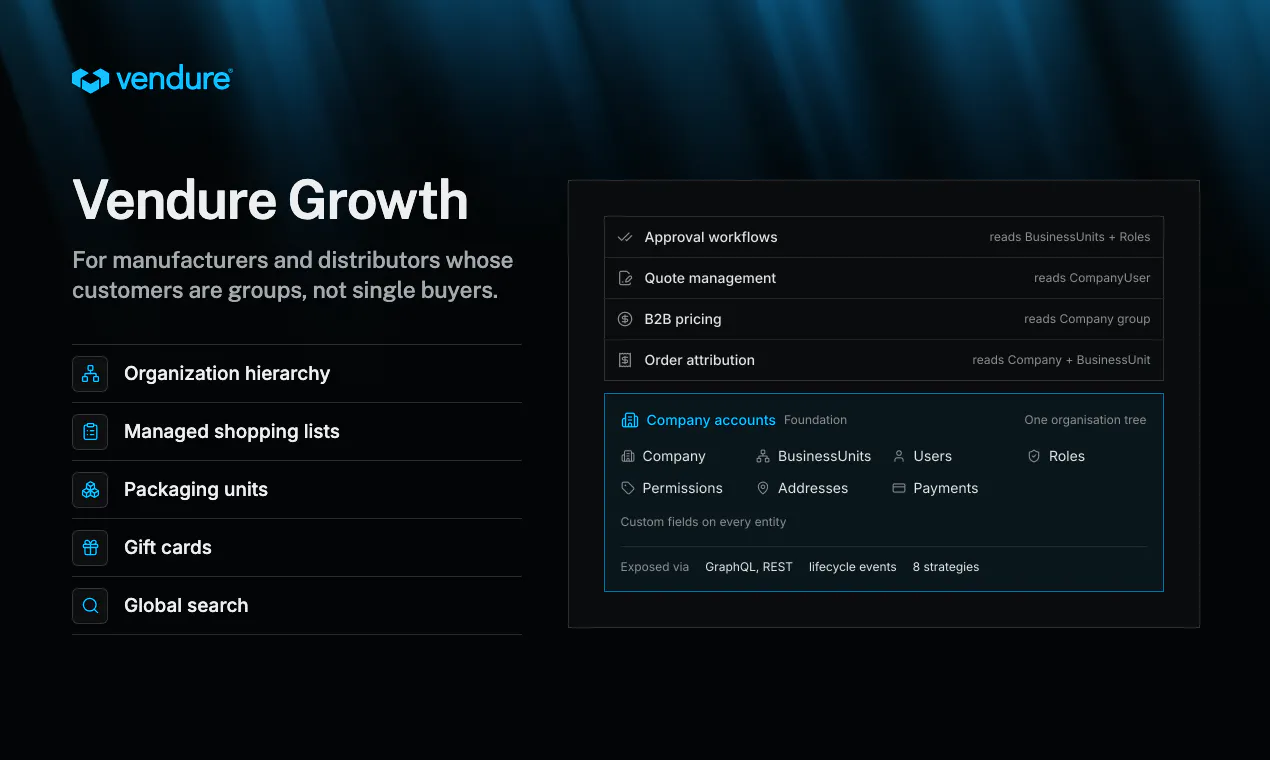Click the small Company building icon beside Company
1270x760 pixels.
coord(628,456)
